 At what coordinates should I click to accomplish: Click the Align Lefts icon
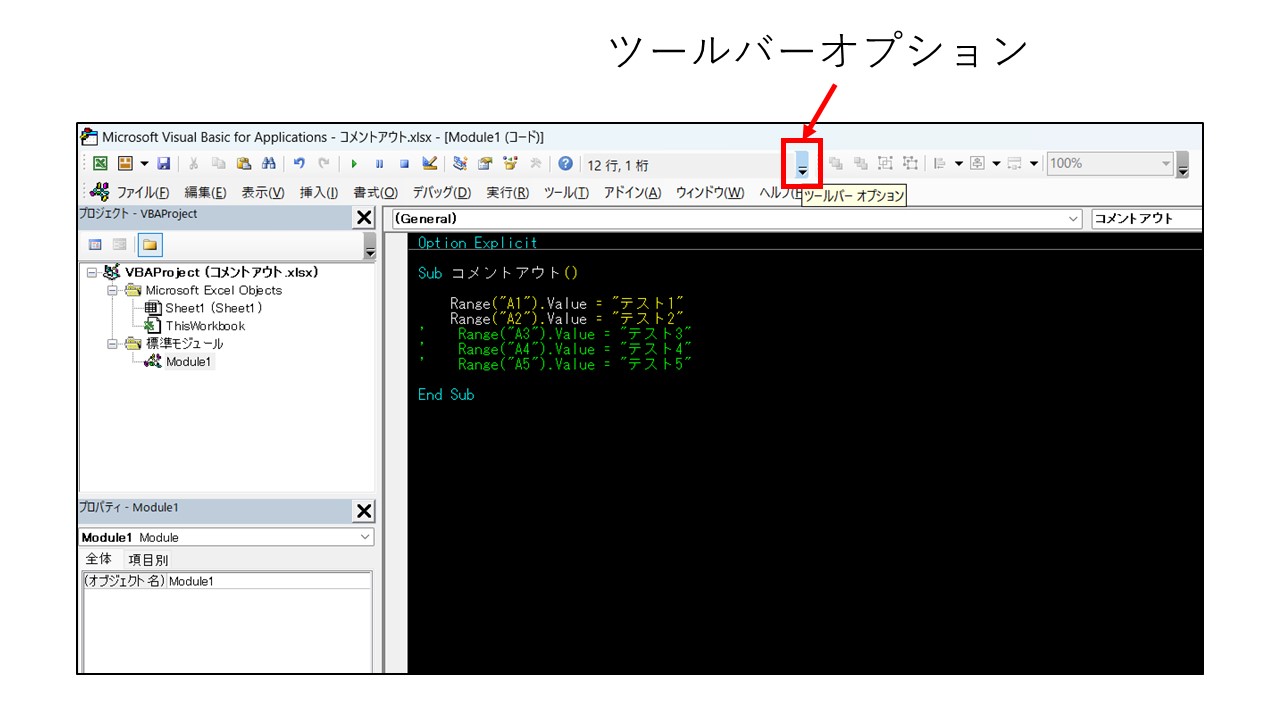(941, 163)
